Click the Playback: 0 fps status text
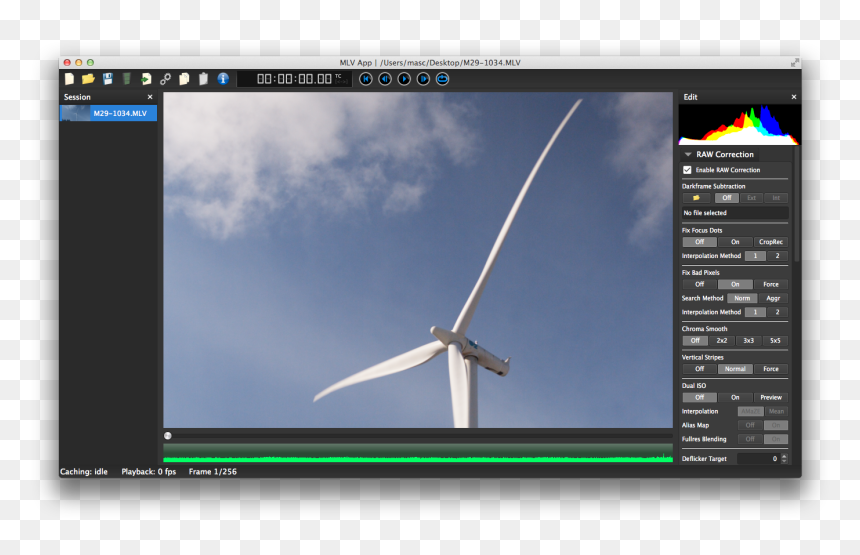The image size is (860, 555). tap(149, 472)
